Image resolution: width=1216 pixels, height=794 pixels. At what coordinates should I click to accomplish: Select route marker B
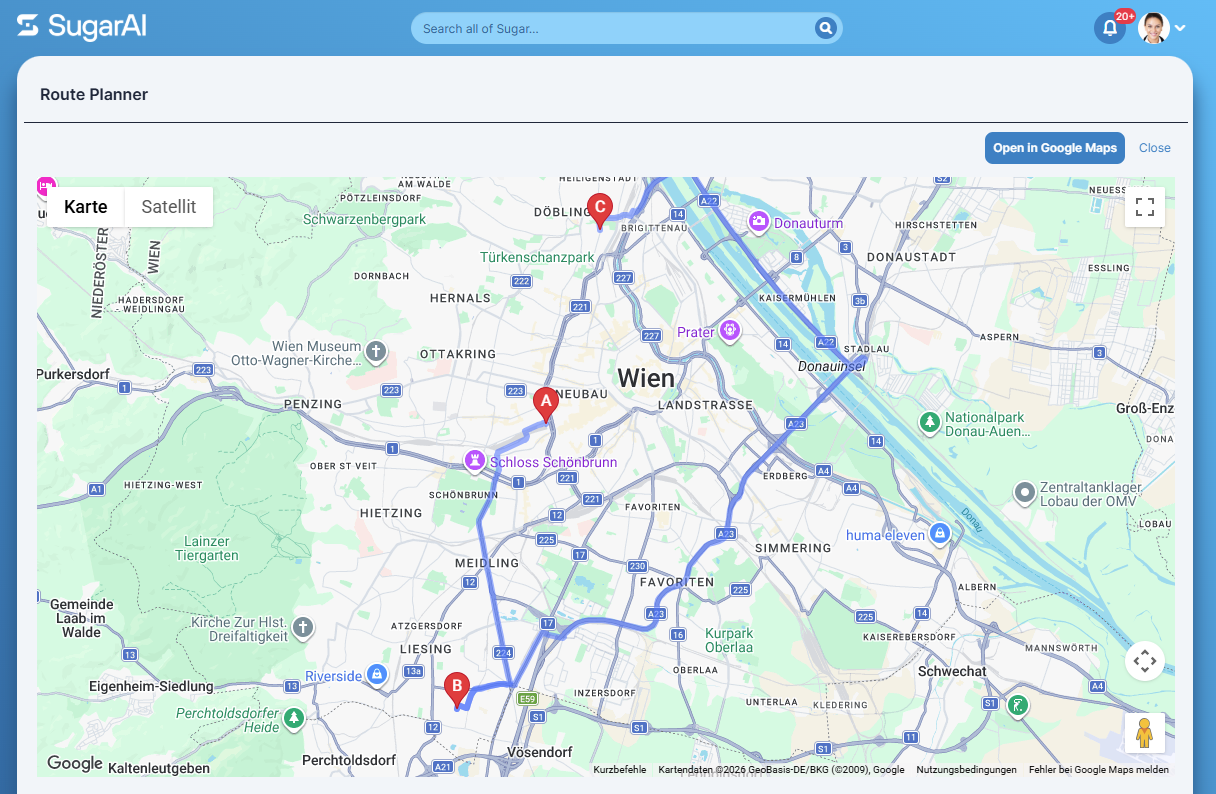[x=457, y=690]
